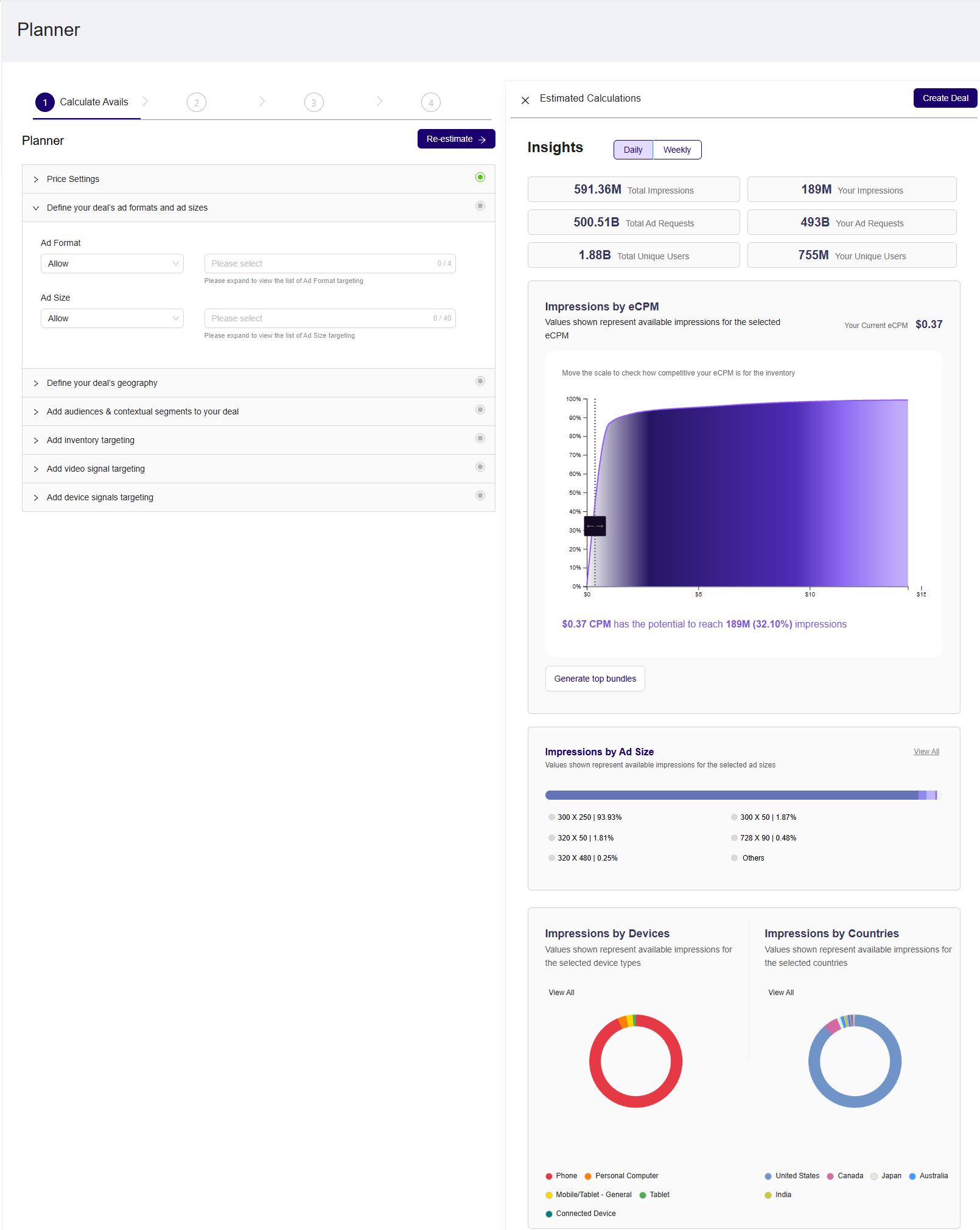Click the geography section status indicator
Screen dimensions: 980x1230
[x=480, y=381]
